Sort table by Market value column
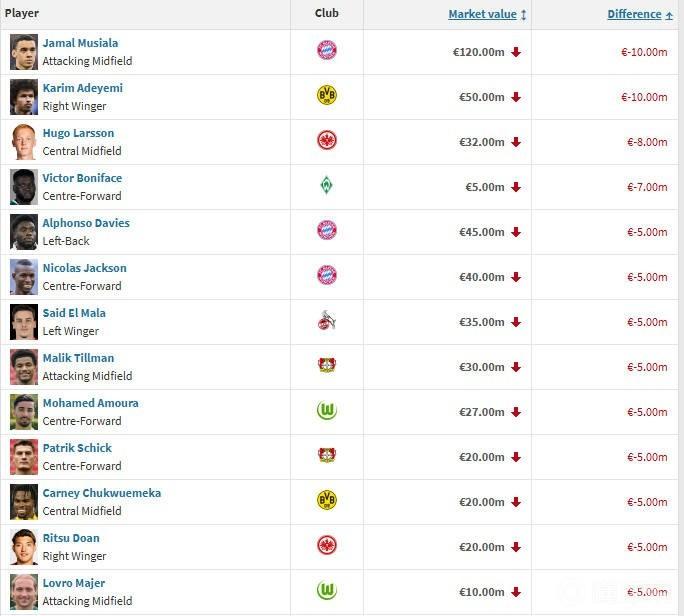Image resolution: width=684 pixels, height=616 pixels. pos(482,14)
